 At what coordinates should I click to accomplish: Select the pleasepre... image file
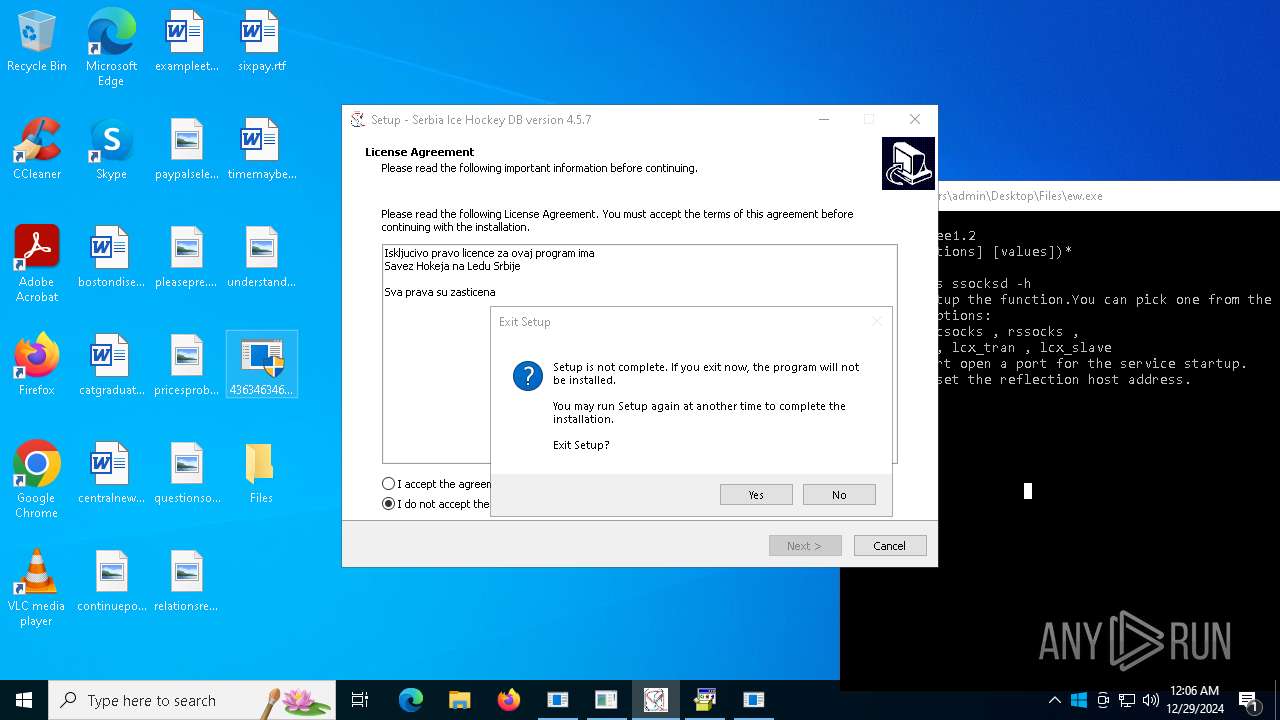coord(186,257)
